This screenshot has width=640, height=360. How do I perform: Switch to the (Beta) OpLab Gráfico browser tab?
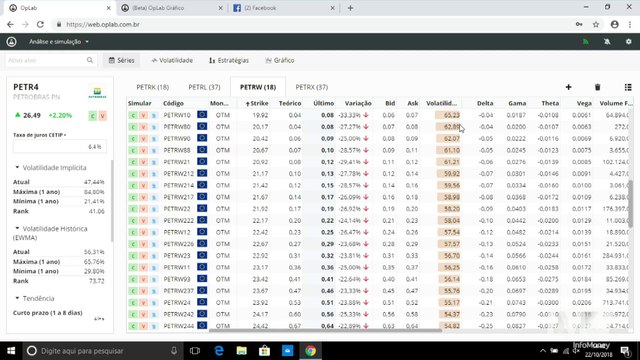(x=172, y=8)
